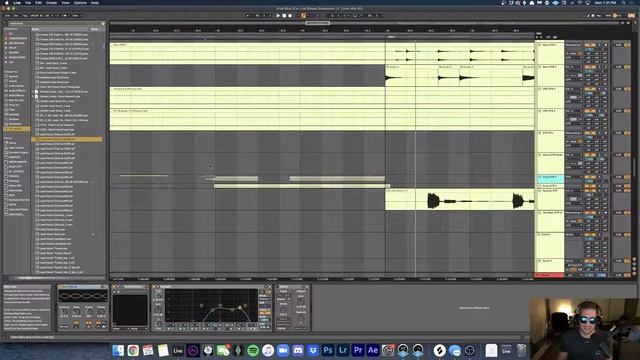Open Trash from the dock
Image resolution: width=640 pixels, height=360 pixels.
(521, 350)
